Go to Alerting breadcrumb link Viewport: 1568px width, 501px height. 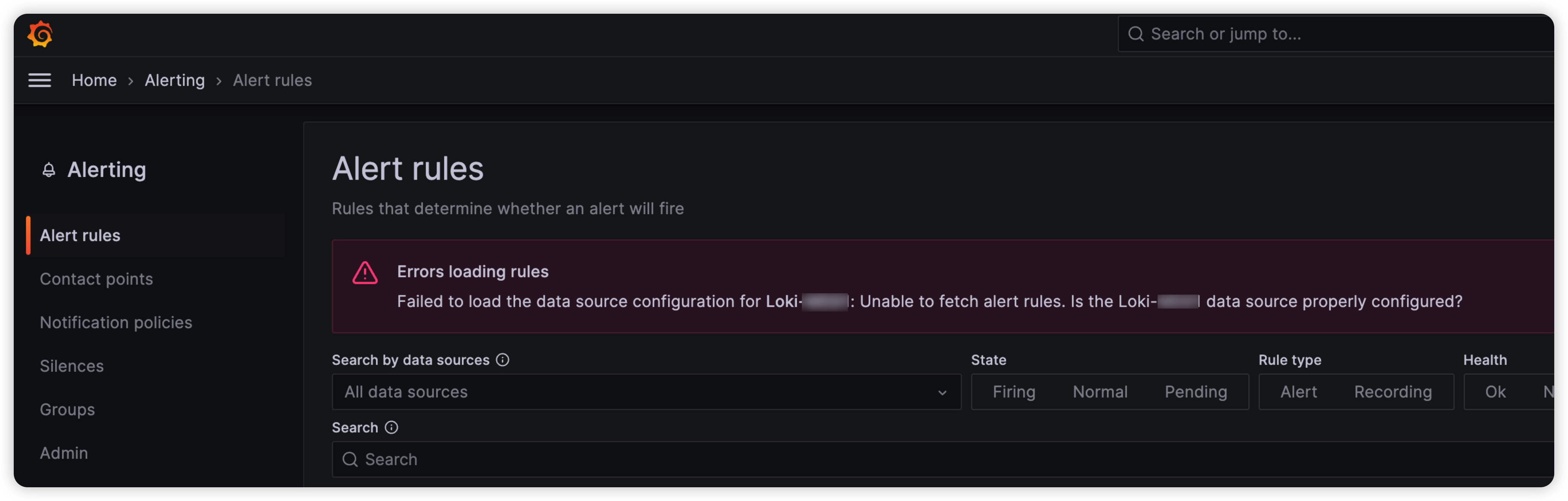tap(175, 80)
